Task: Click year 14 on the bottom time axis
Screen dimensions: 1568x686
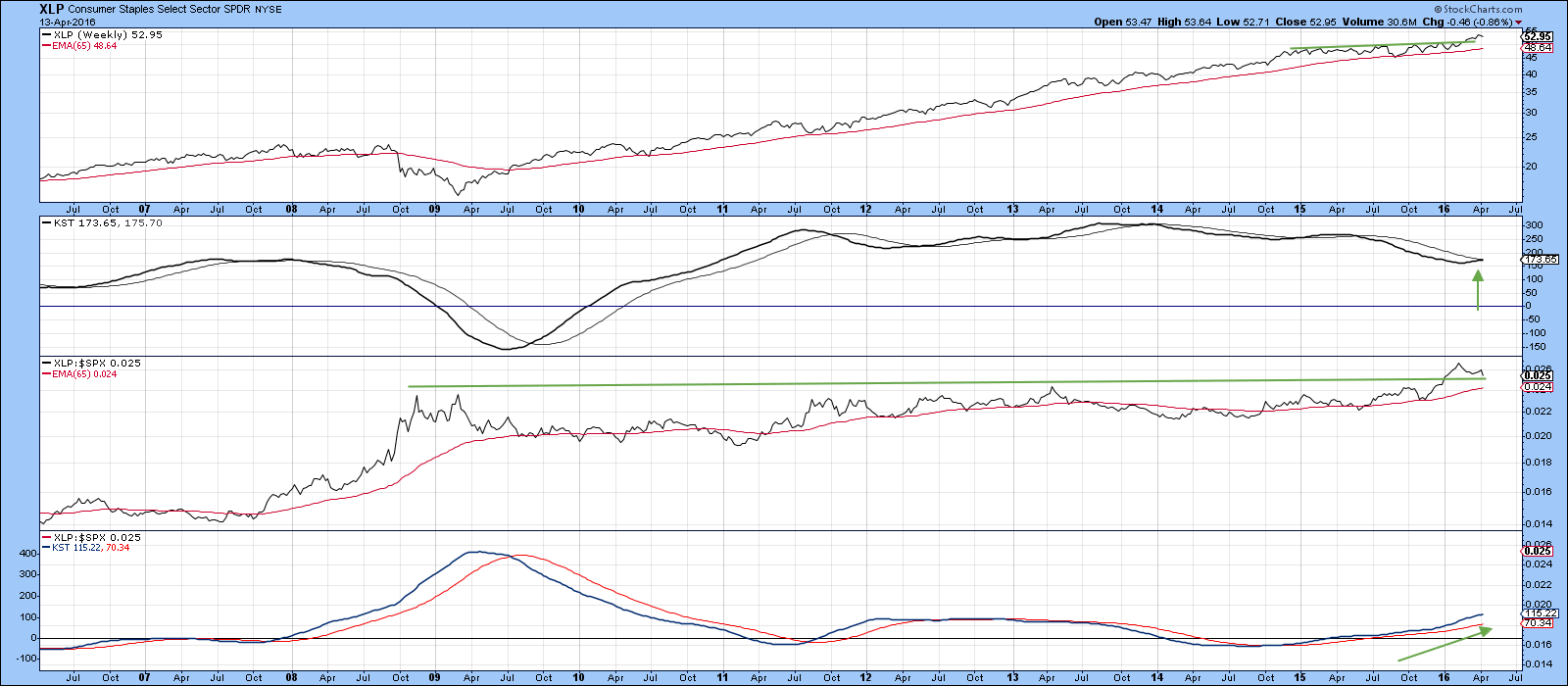Action: tap(1157, 677)
